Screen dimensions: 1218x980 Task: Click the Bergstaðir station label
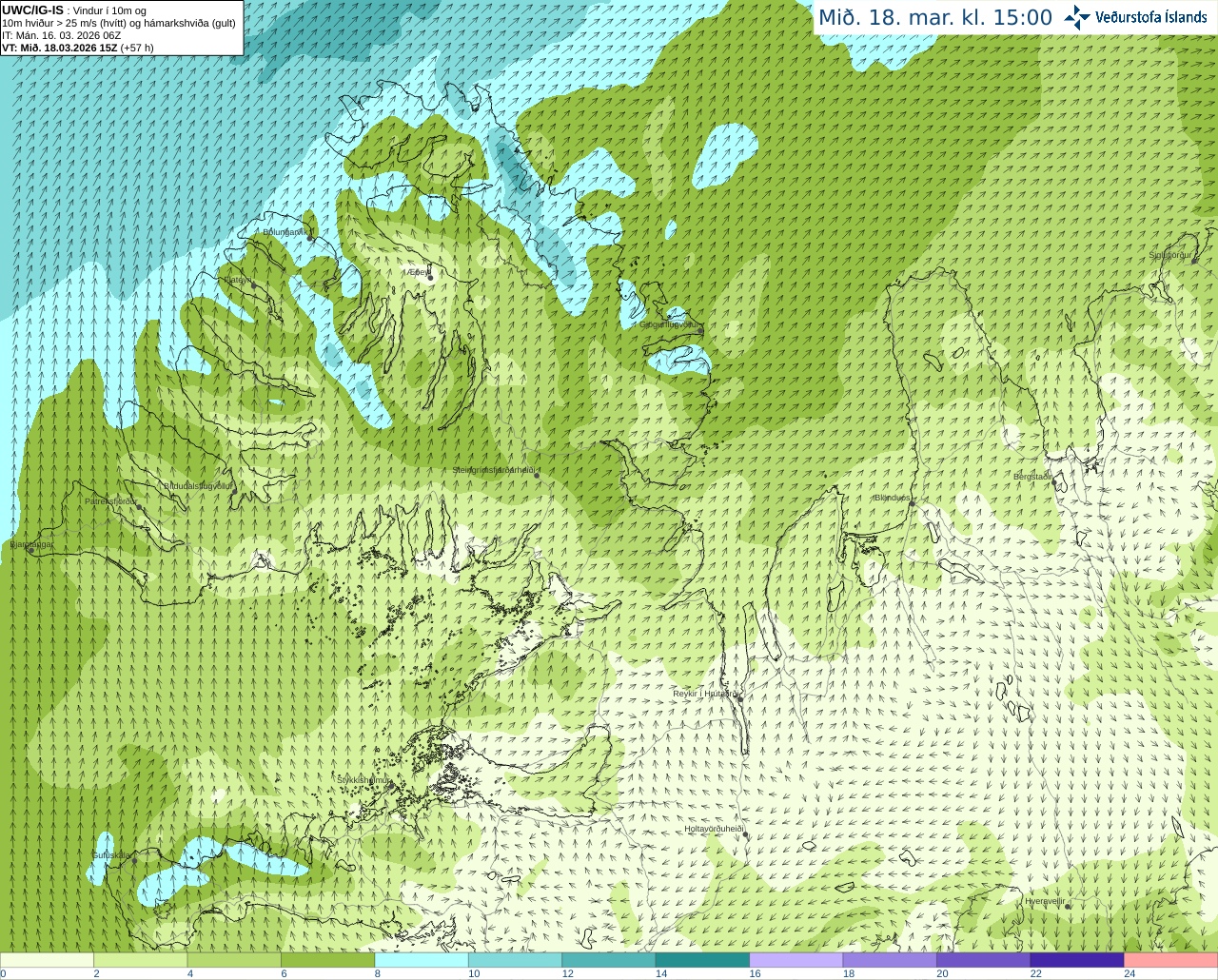(1032, 477)
